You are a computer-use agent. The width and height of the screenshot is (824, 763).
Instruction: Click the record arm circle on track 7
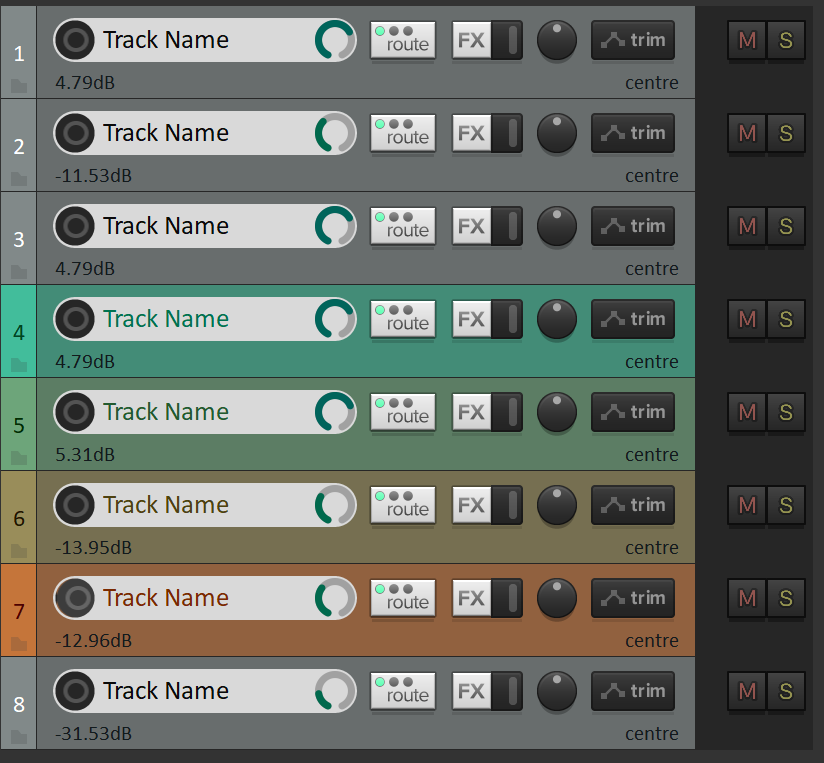pos(74,598)
